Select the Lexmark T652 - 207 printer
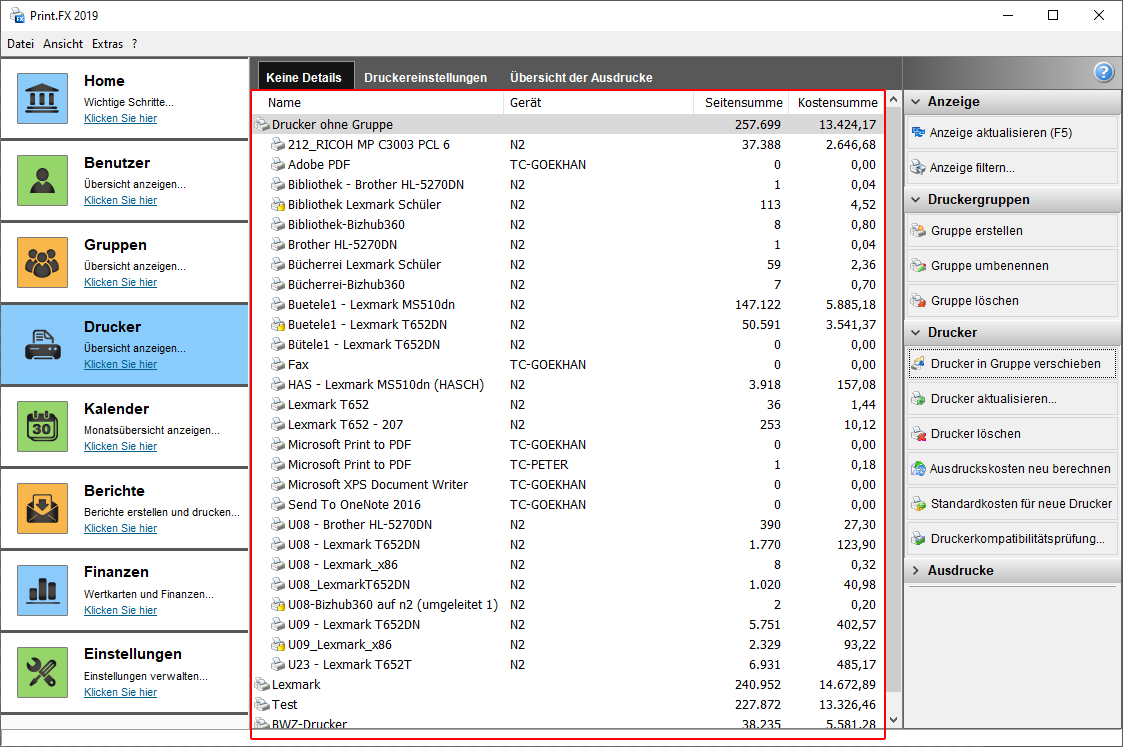Screen dimensions: 1123x747 (x=569, y=425)
